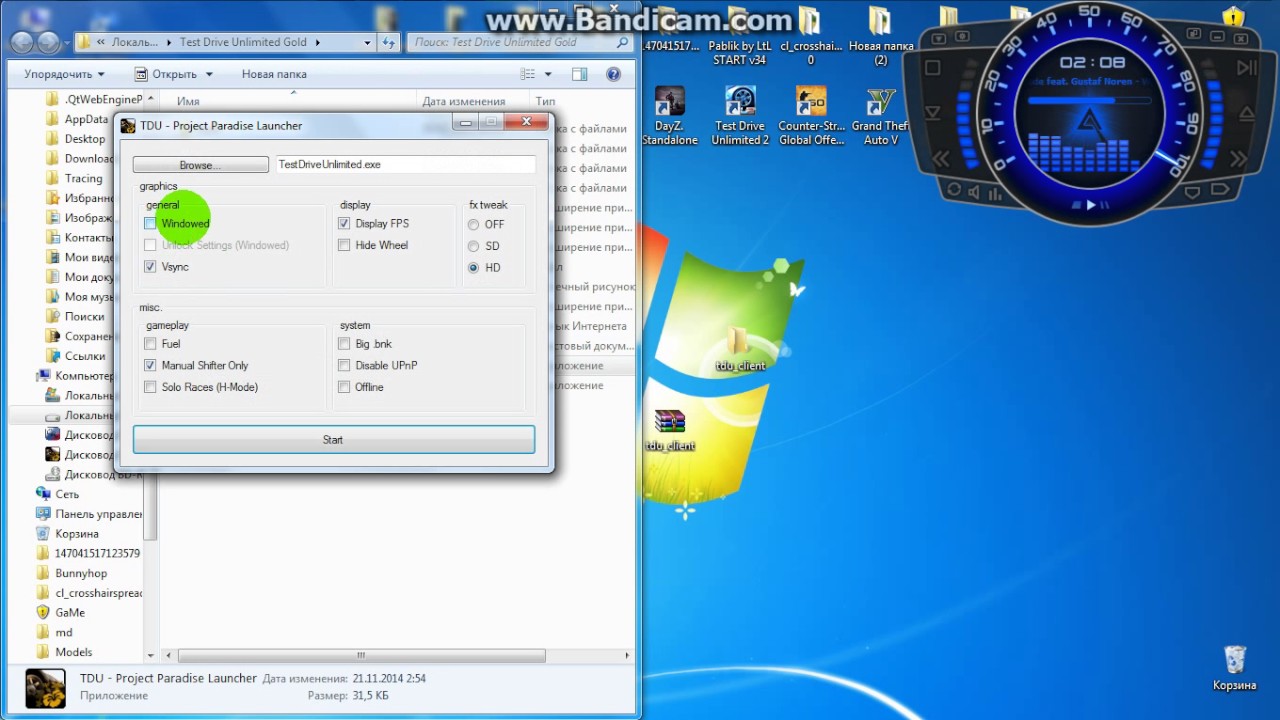Click the Back arrow in Explorer

tap(23, 42)
